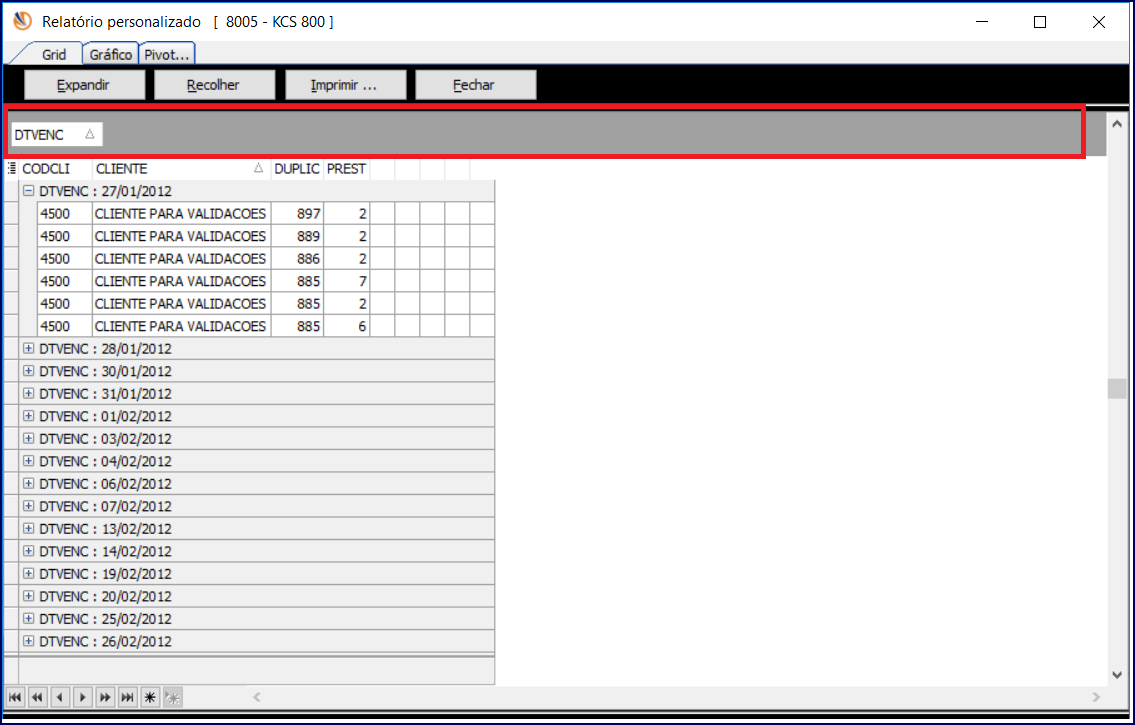Select the CODCLI column header
Viewport: 1135px width, 725px height.
[56, 169]
